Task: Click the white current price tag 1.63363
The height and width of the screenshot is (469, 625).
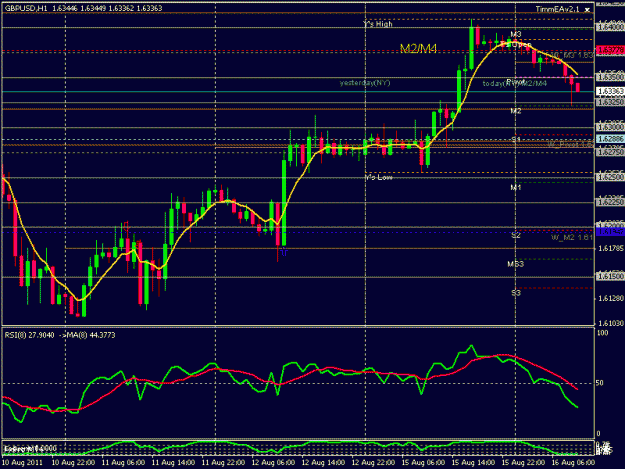Action: [x=610, y=92]
